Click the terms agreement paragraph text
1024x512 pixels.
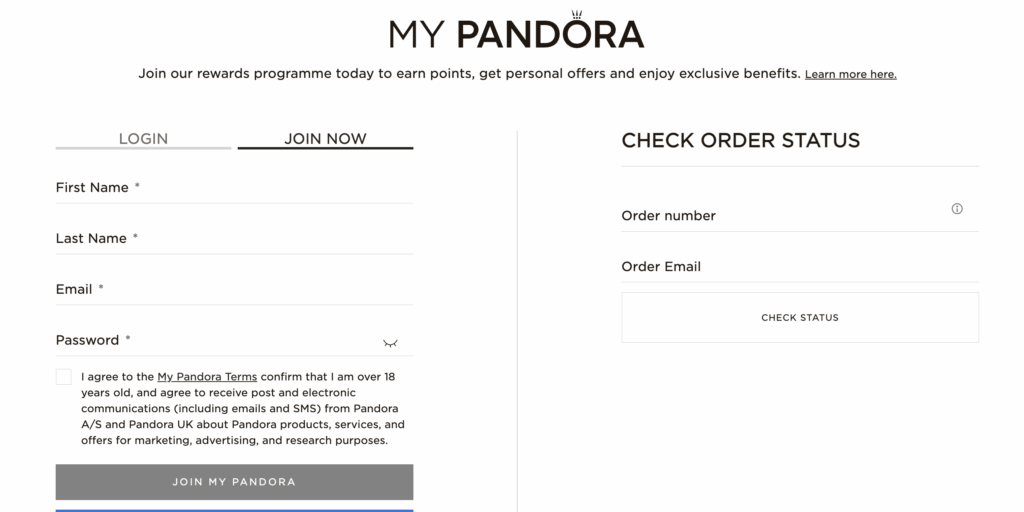click(x=243, y=409)
